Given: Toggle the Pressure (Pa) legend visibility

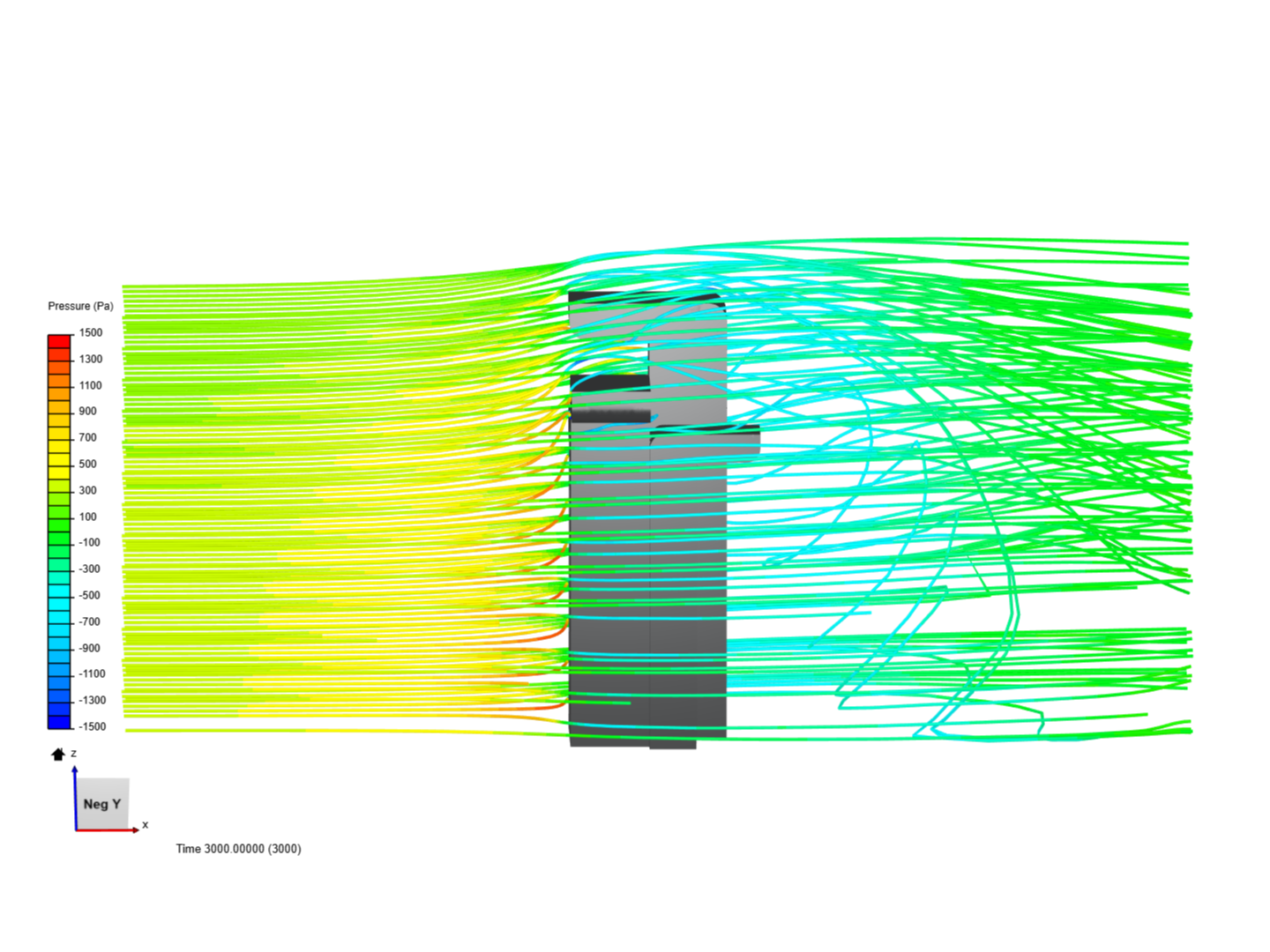Looking at the screenshot, I should 80,306.
